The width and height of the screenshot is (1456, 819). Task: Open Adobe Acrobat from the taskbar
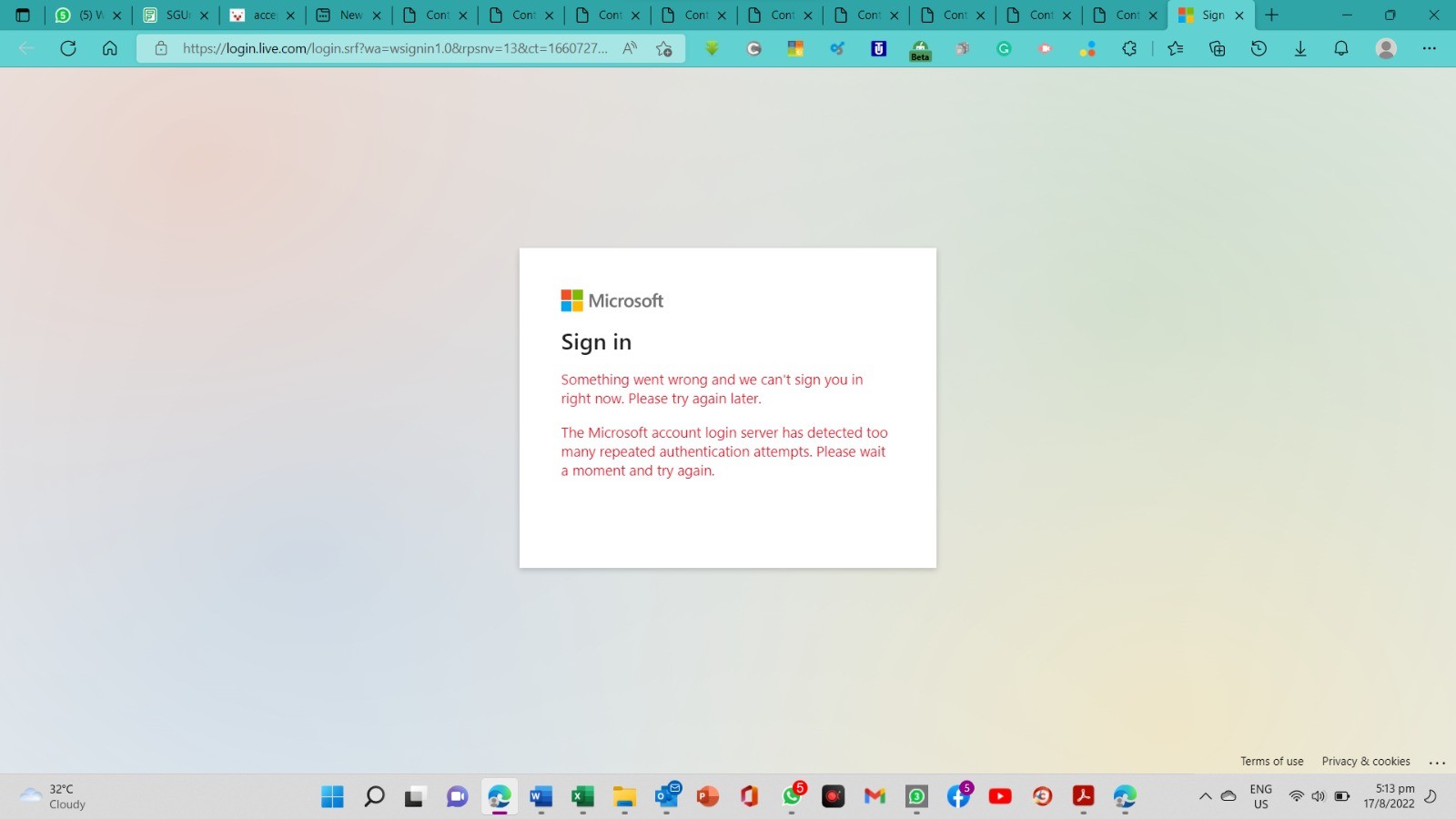(x=1083, y=797)
